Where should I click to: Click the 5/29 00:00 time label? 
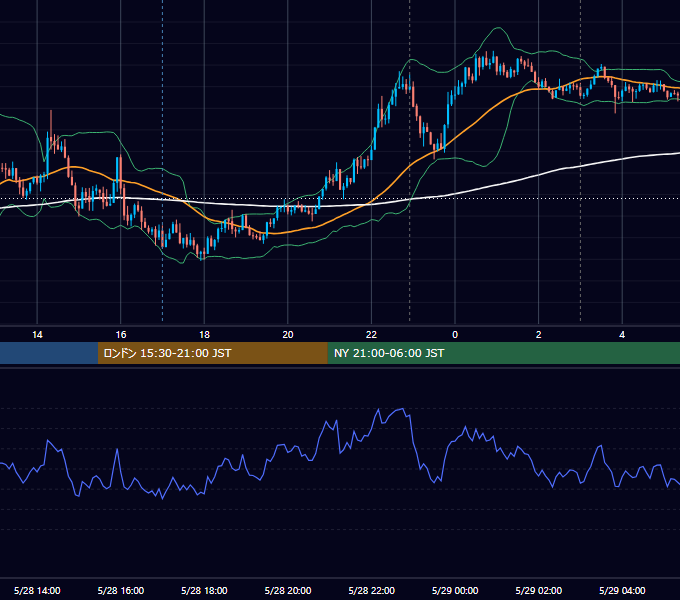[x=455, y=590]
